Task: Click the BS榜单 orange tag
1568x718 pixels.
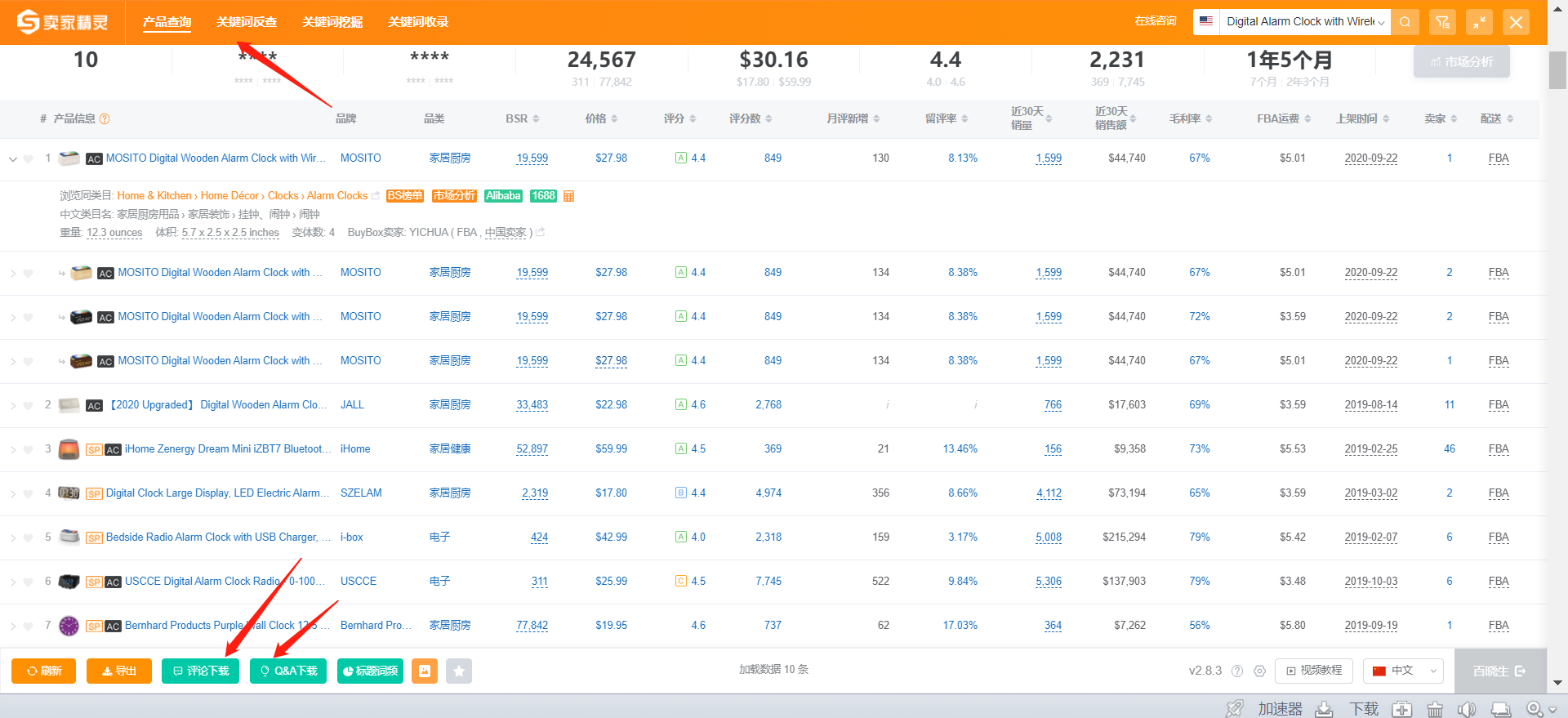Action: (x=405, y=196)
